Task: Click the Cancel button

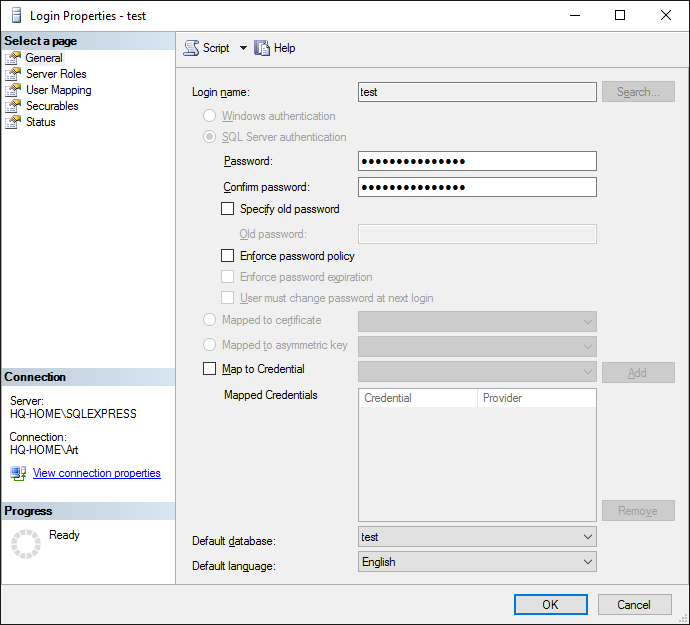Action: pos(634,604)
